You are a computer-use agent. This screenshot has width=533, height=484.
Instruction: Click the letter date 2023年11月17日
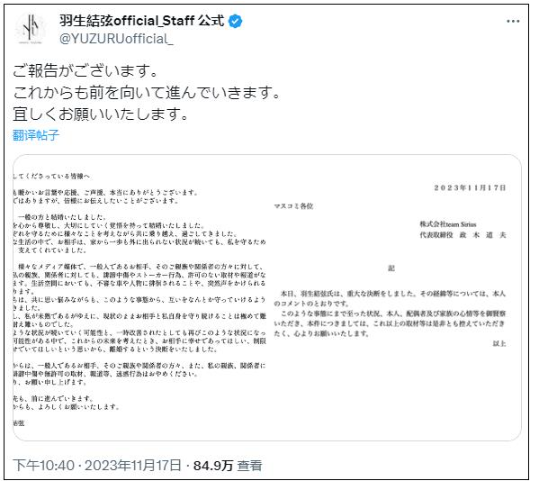pyautogui.click(x=470, y=188)
